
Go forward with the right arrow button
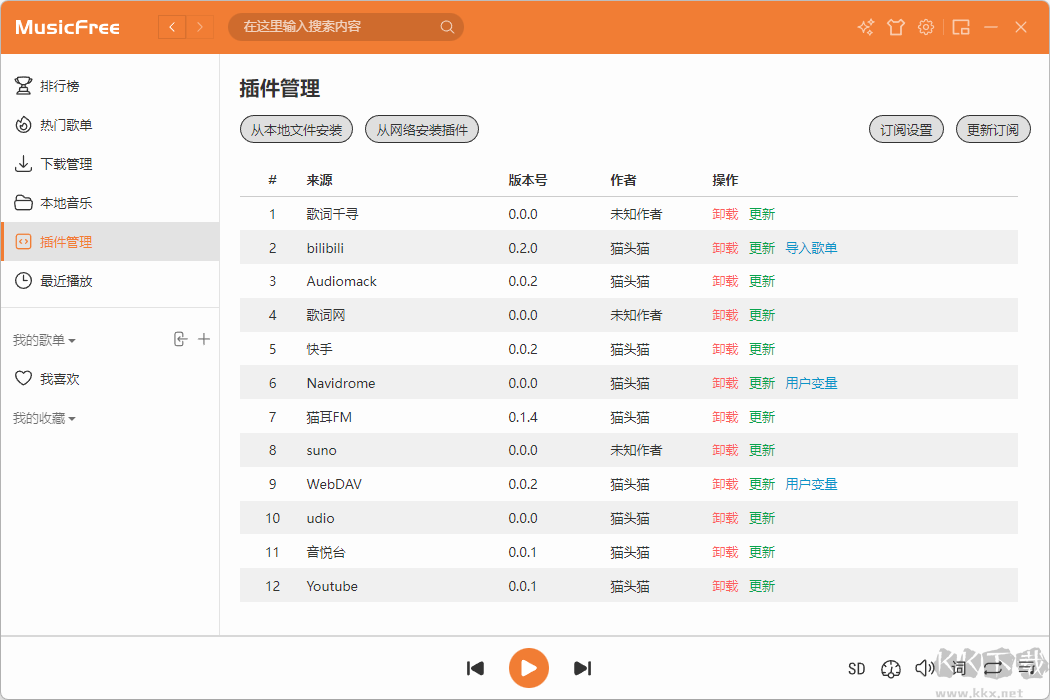pyautogui.click(x=200, y=27)
